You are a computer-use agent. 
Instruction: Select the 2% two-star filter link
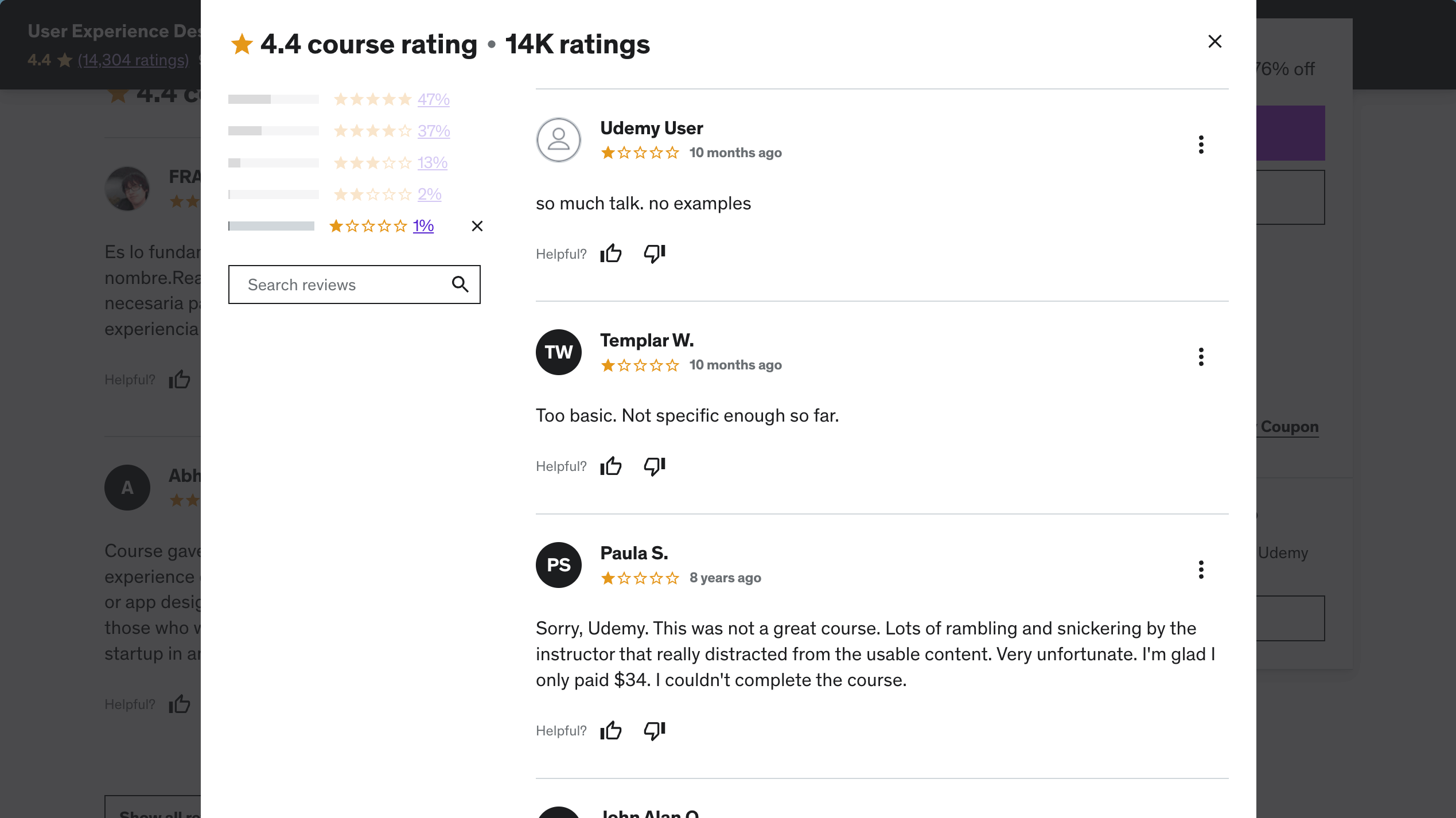click(x=429, y=194)
